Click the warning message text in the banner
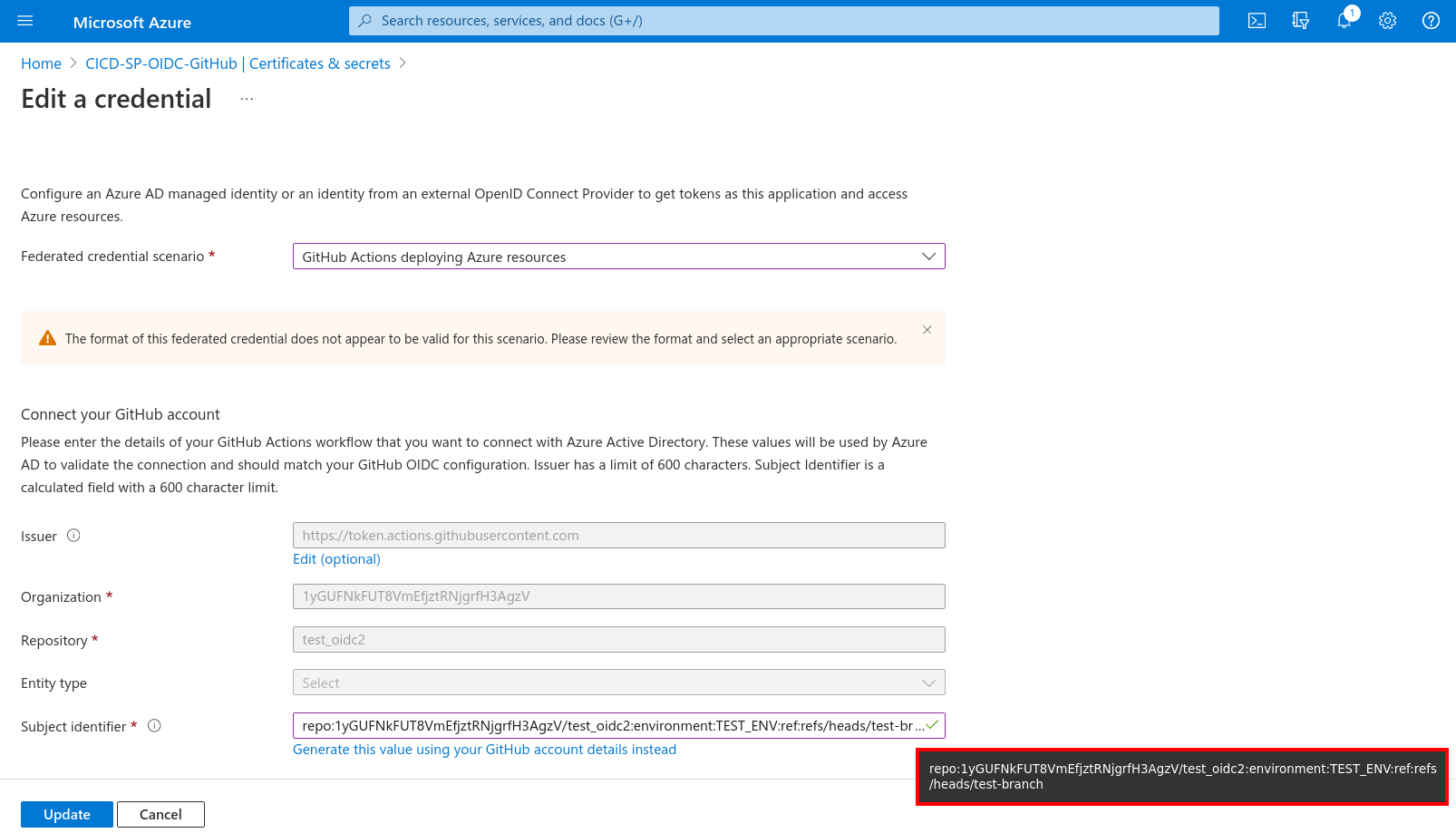The height and width of the screenshot is (833, 1456). pos(480,339)
